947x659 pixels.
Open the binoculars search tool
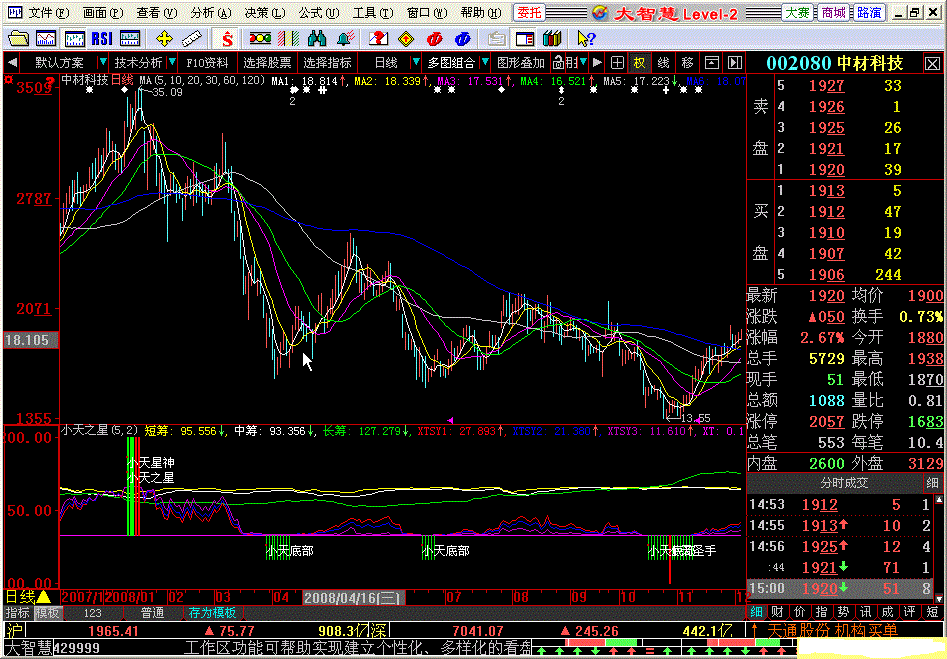[x=317, y=39]
